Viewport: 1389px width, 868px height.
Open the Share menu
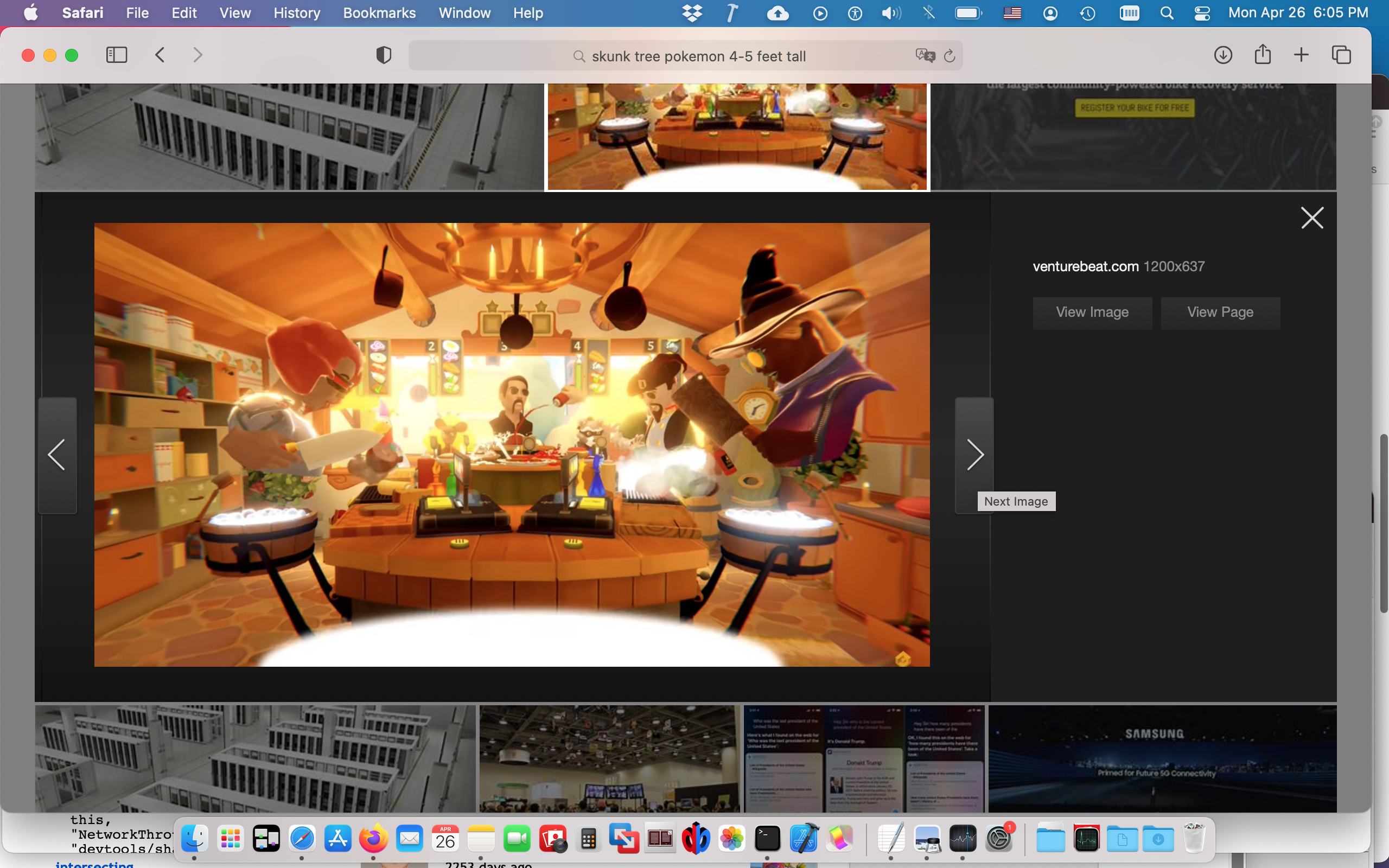pos(1263,55)
